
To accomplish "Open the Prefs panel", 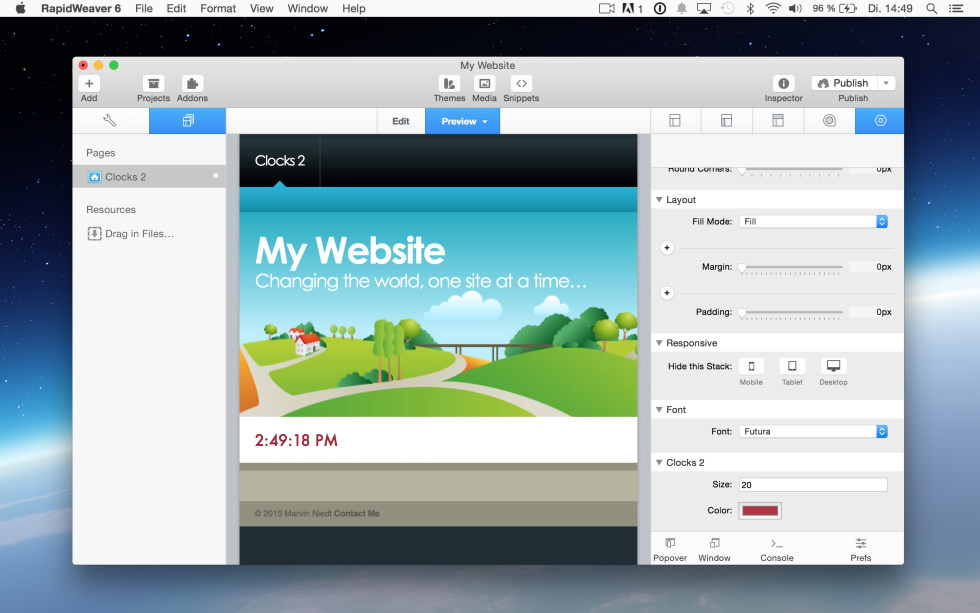I will coord(861,549).
